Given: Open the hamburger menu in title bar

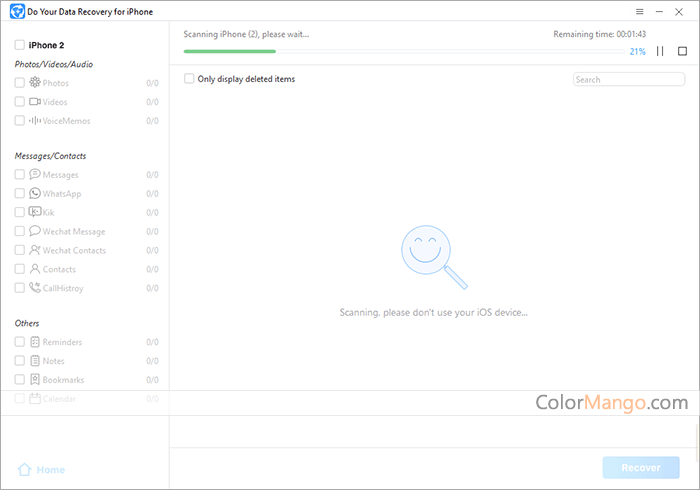Looking at the screenshot, I should point(640,12).
